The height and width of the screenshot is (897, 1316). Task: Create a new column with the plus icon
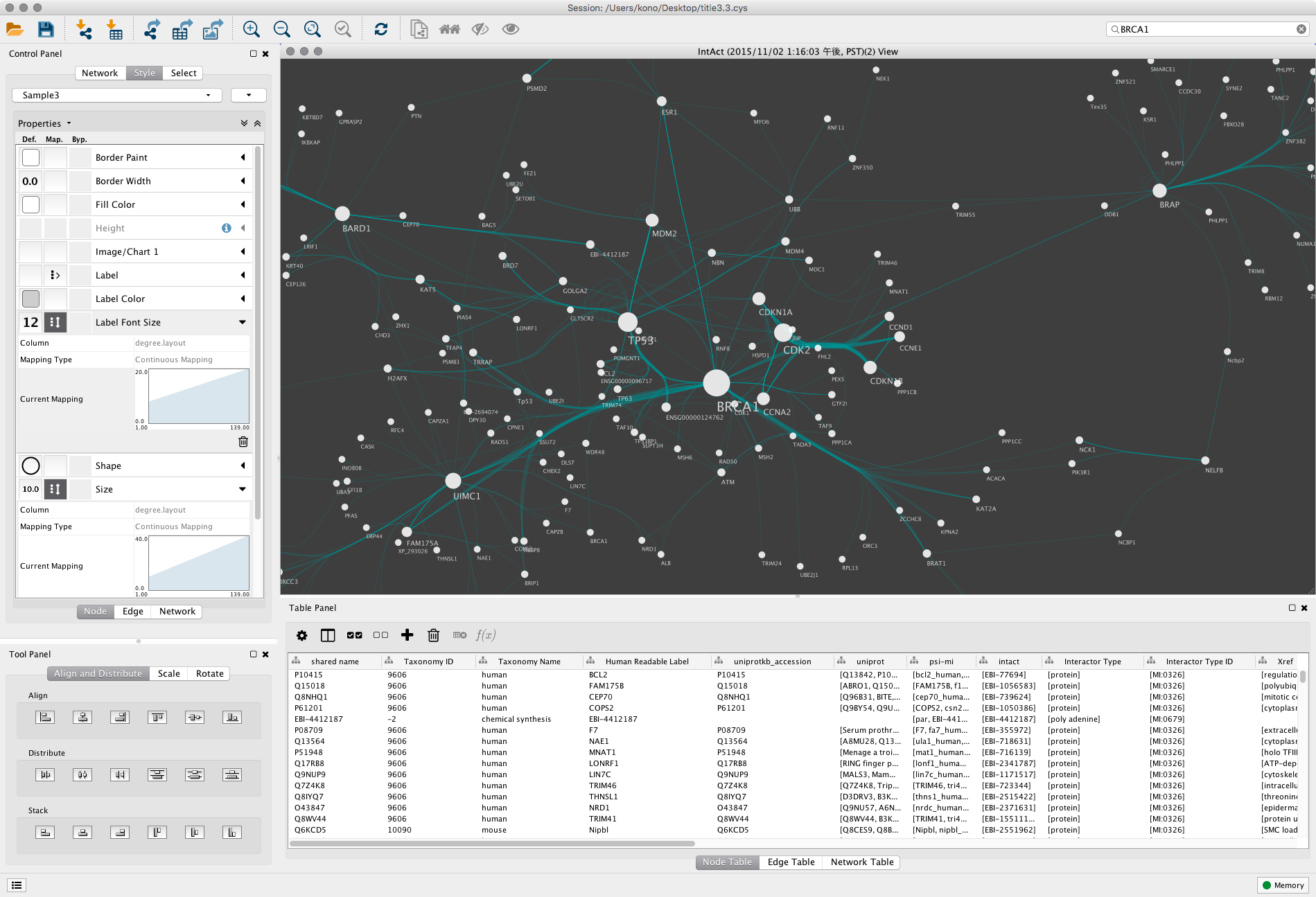(407, 634)
